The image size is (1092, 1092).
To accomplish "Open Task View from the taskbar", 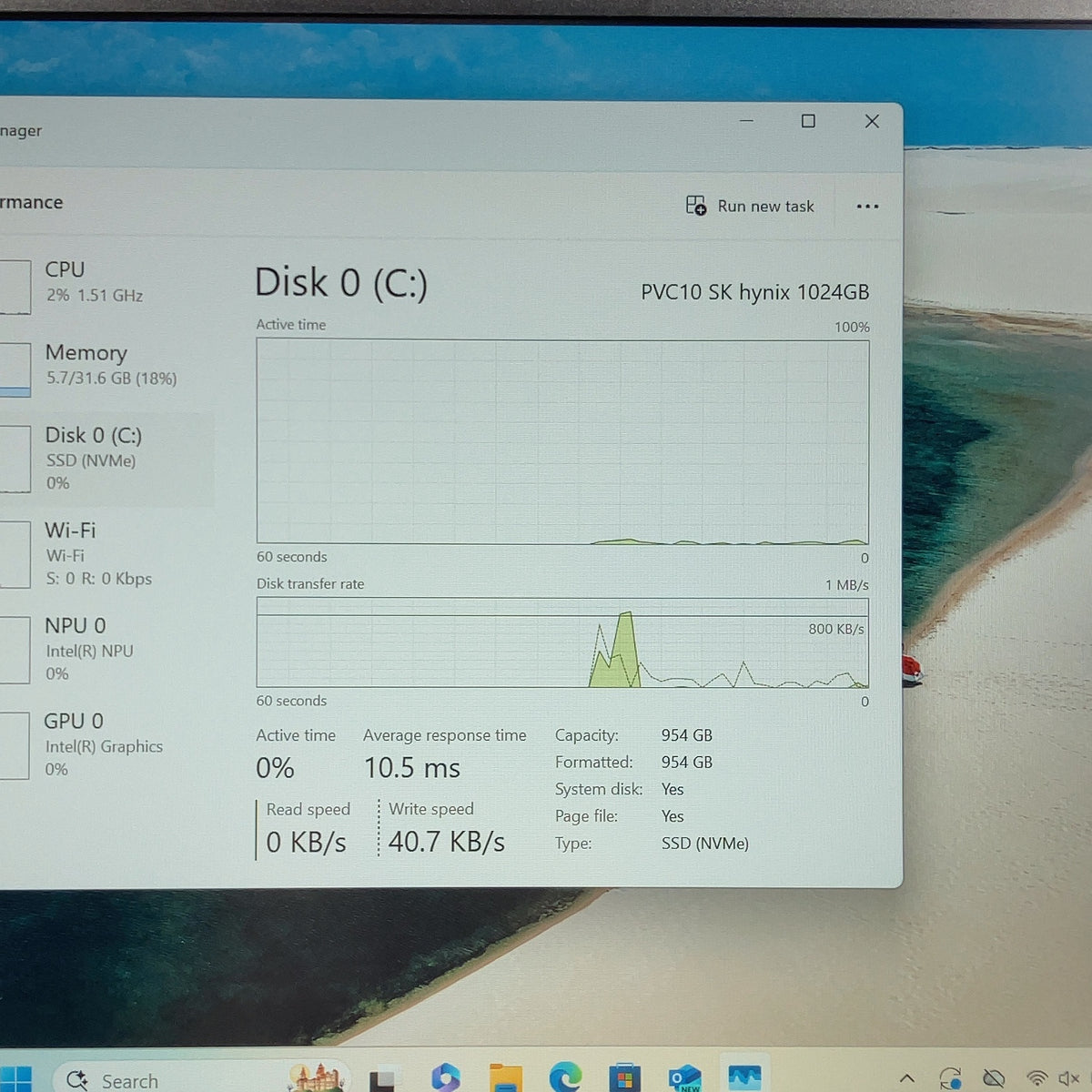I will click(383, 1079).
